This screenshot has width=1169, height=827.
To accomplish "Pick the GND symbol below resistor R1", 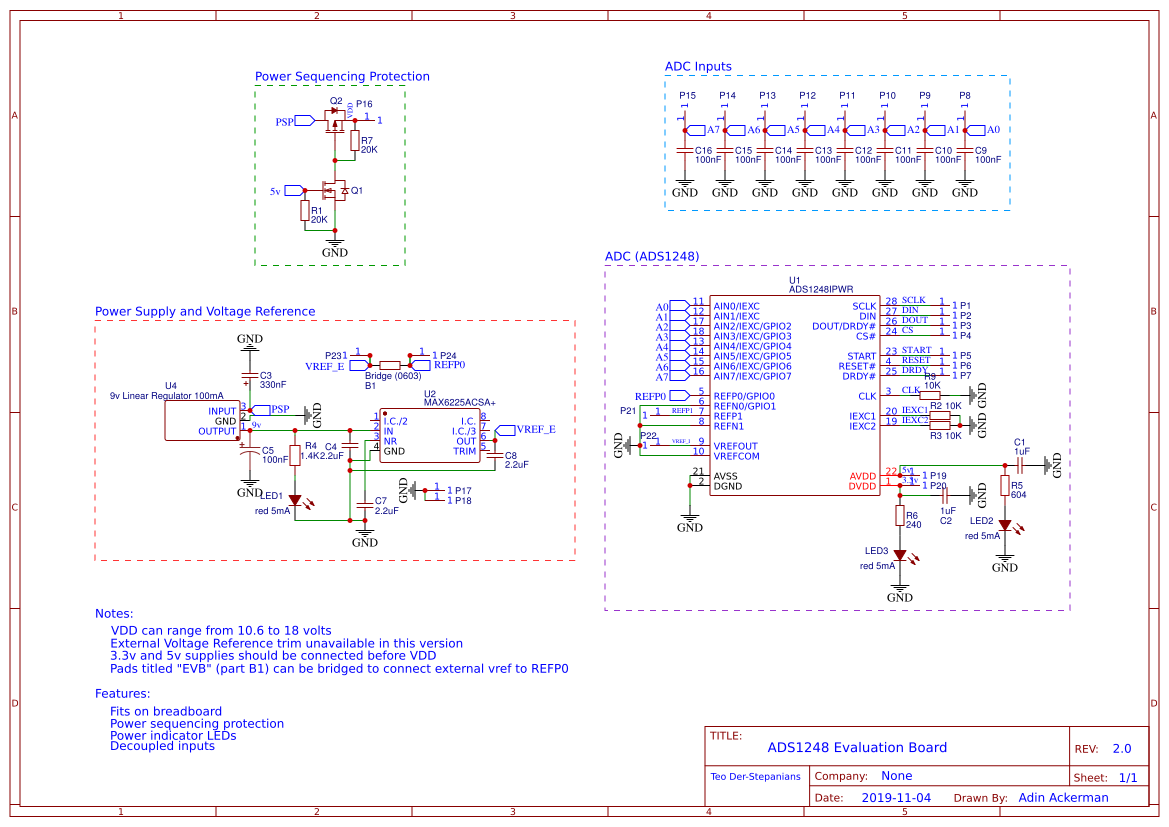I will point(335,248).
